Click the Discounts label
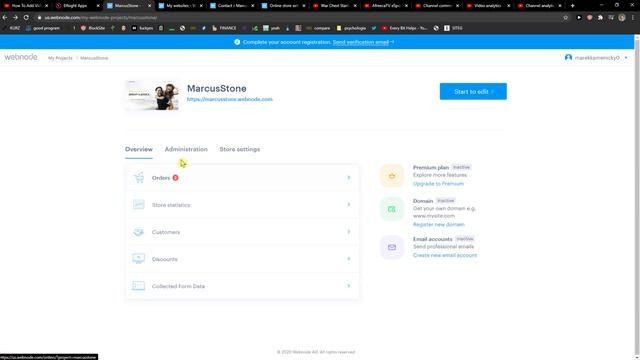 coord(164,259)
